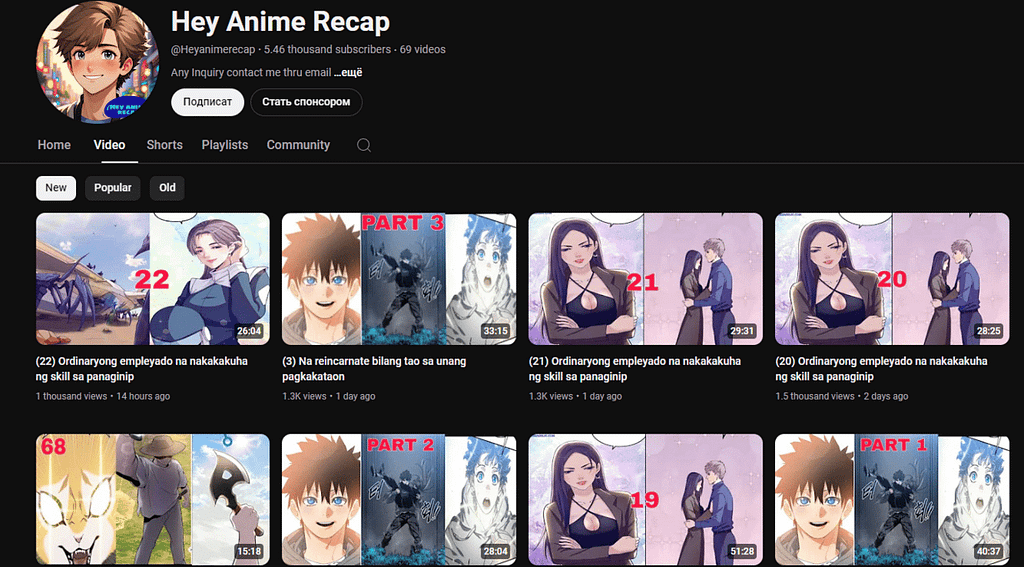Image resolution: width=1024 pixels, height=567 pixels.
Task: Click '5.46 thousand subscribers' text
Action: pyautogui.click(x=327, y=50)
